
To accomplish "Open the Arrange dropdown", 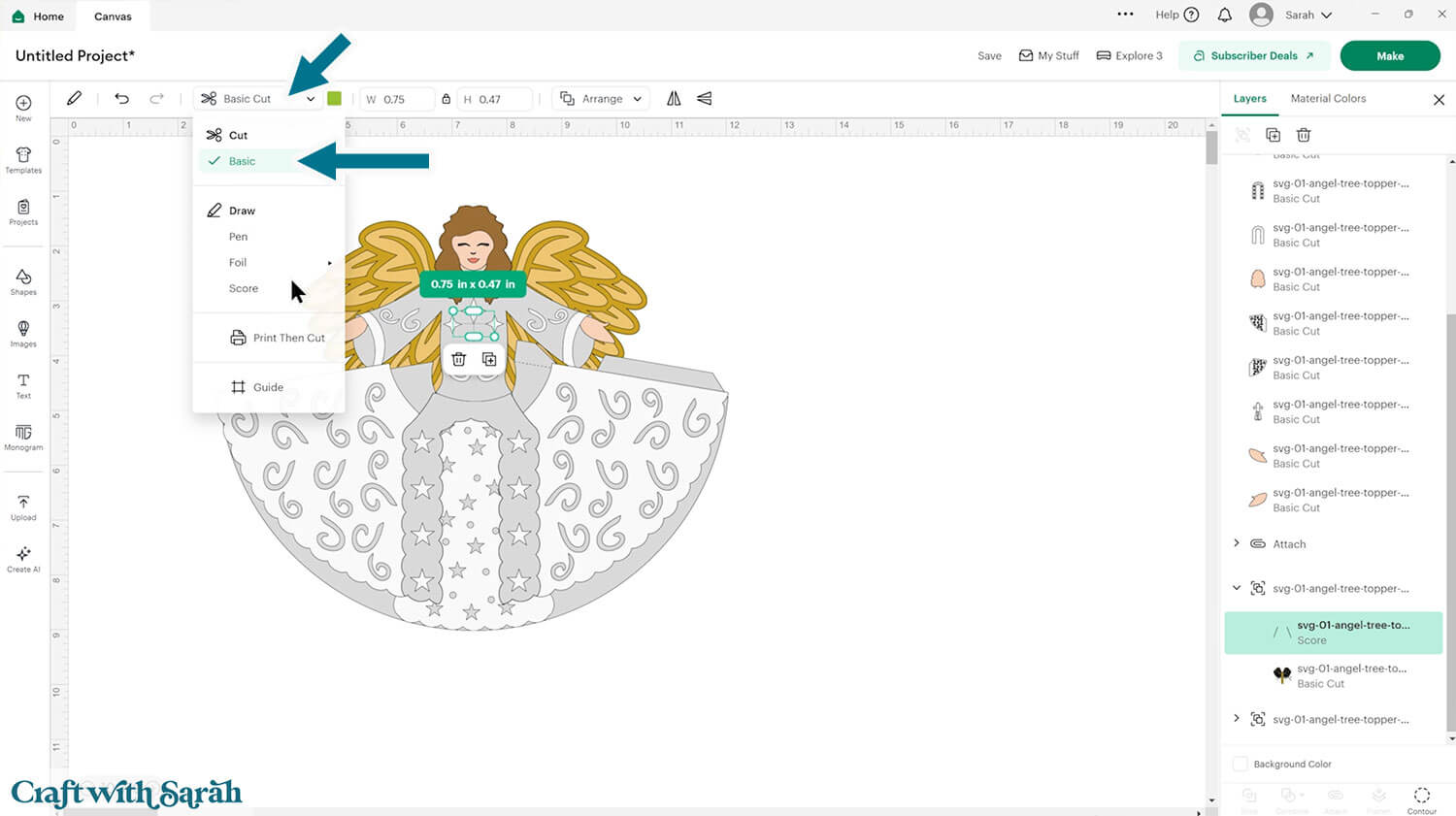I will 600,98.
